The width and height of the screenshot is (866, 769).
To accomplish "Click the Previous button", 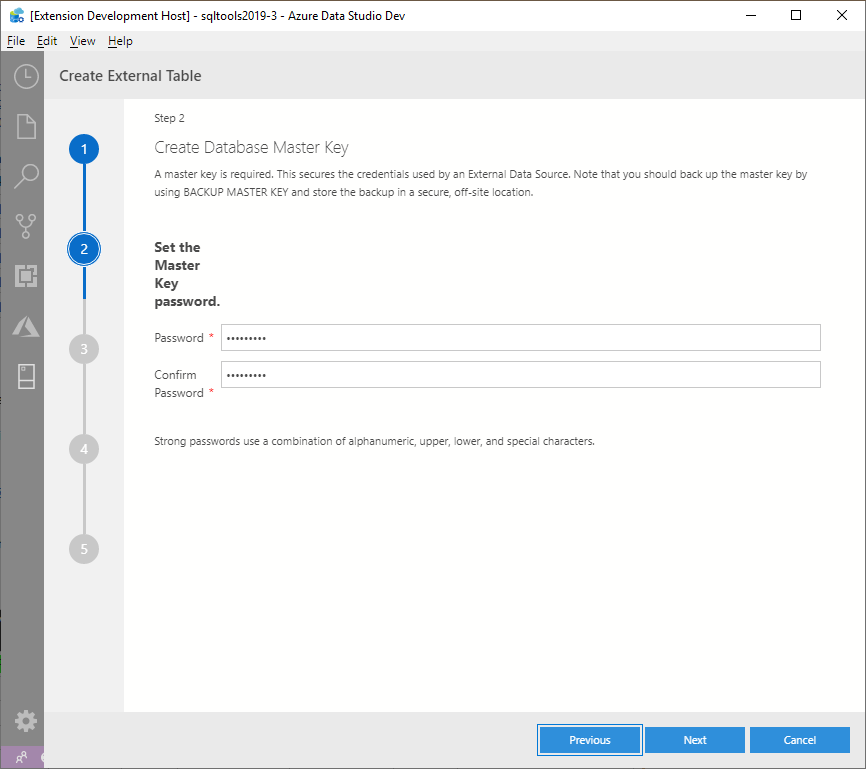I will (x=590, y=740).
